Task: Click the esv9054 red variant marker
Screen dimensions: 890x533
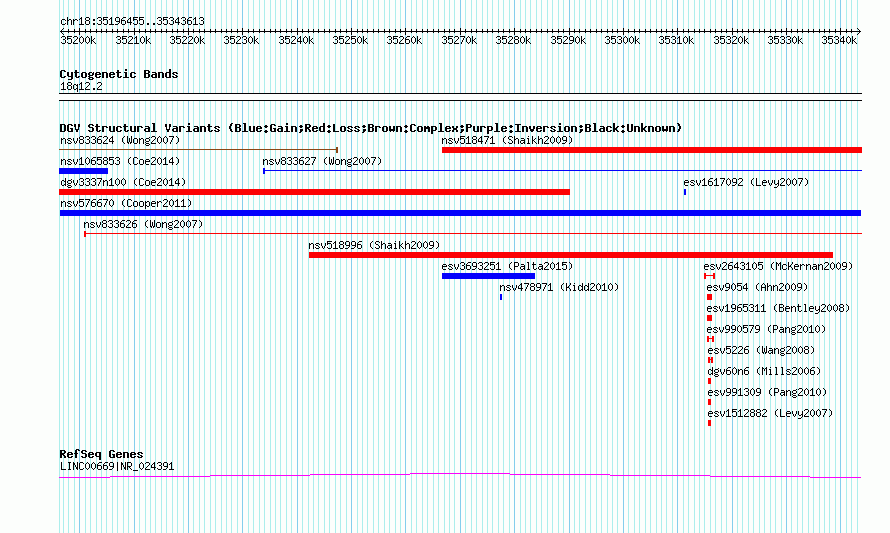Action: pyautogui.click(x=710, y=297)
